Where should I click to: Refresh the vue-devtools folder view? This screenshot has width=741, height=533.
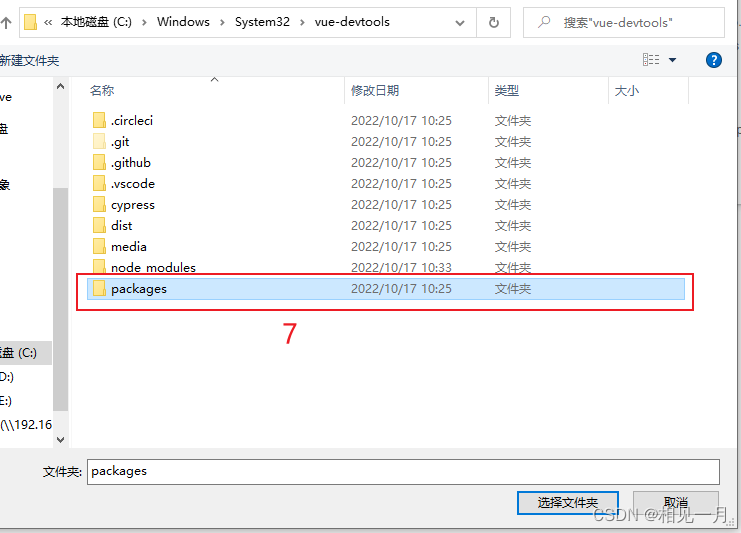493,22
